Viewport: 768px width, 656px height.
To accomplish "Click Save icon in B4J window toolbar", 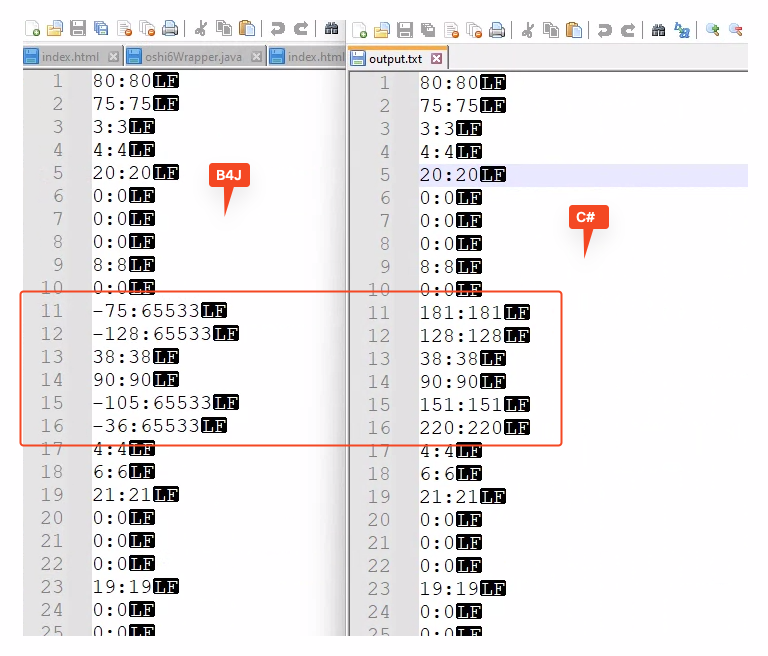I will tap(78, 28).
